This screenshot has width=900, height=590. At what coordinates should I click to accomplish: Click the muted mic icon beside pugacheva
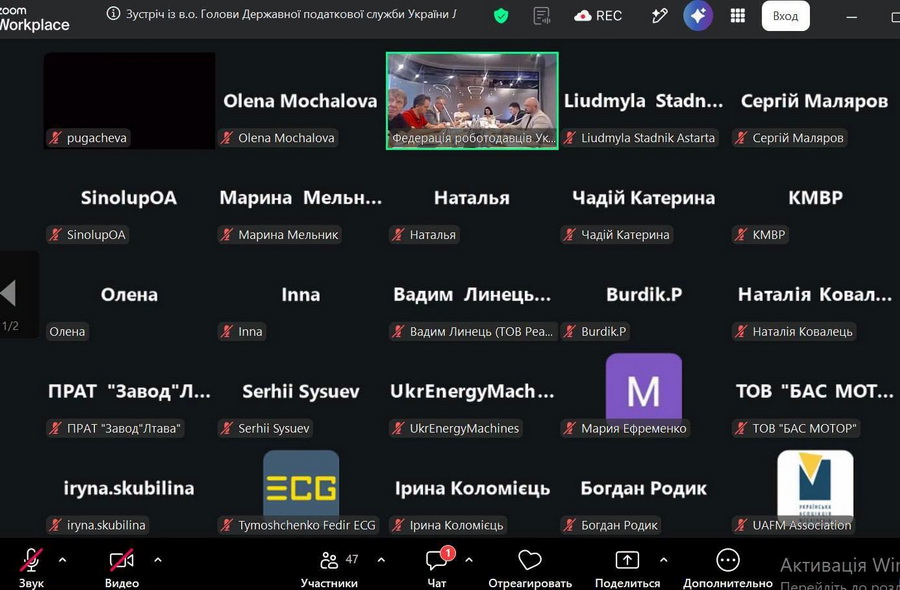coord(55,138)
